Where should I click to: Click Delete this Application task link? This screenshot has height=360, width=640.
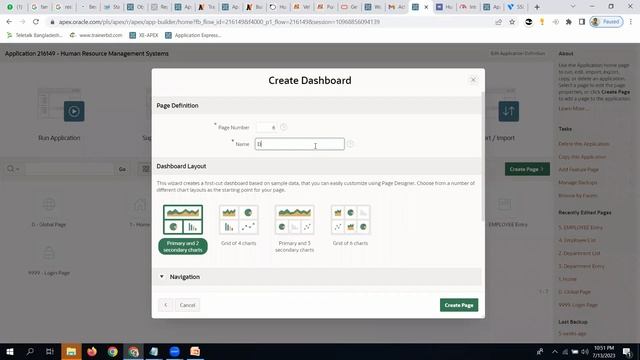584,144
